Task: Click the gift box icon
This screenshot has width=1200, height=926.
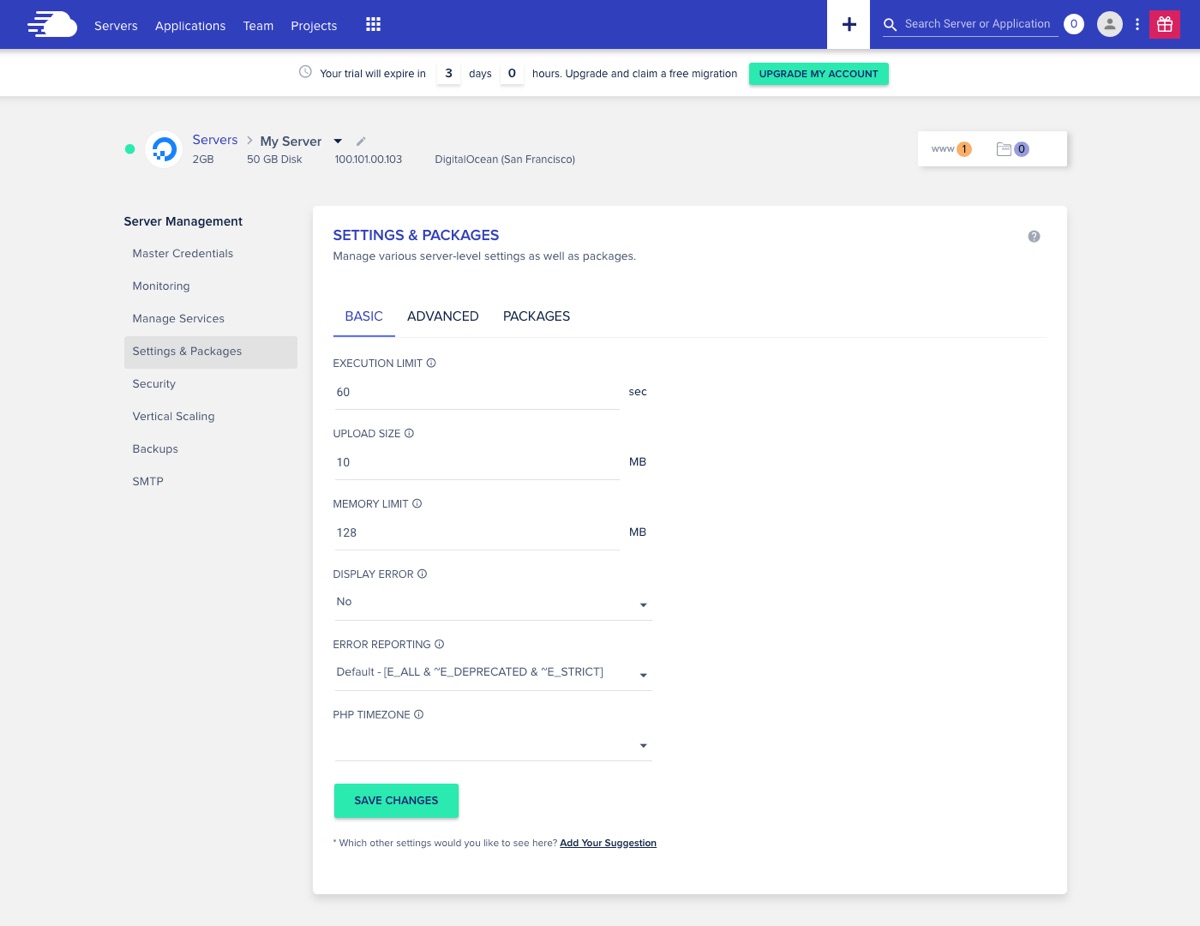Action: tap(1164, 24)
